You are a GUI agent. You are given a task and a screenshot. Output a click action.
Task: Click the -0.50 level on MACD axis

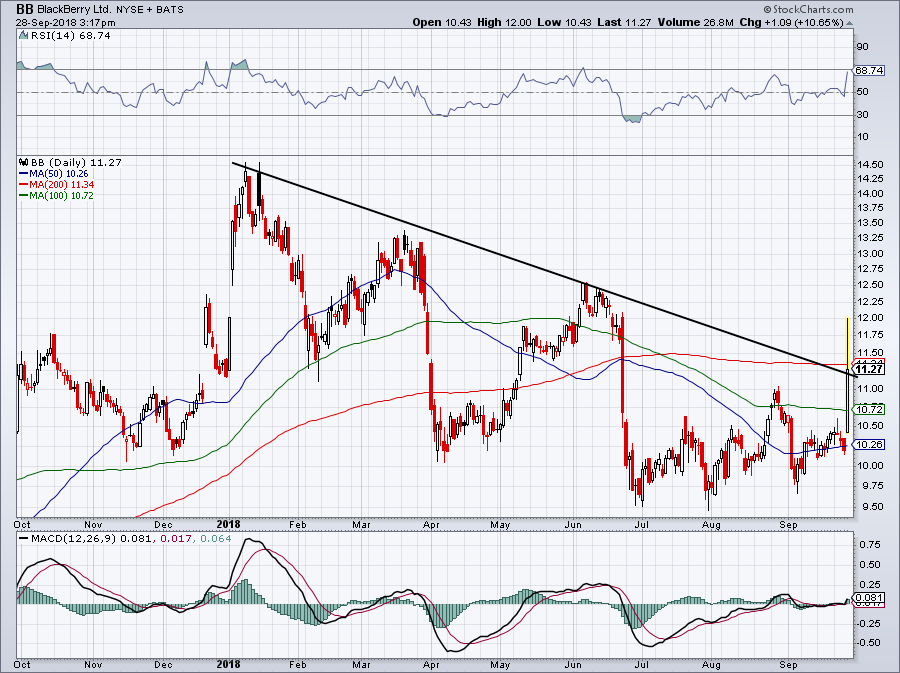click(x=869, y=643)
